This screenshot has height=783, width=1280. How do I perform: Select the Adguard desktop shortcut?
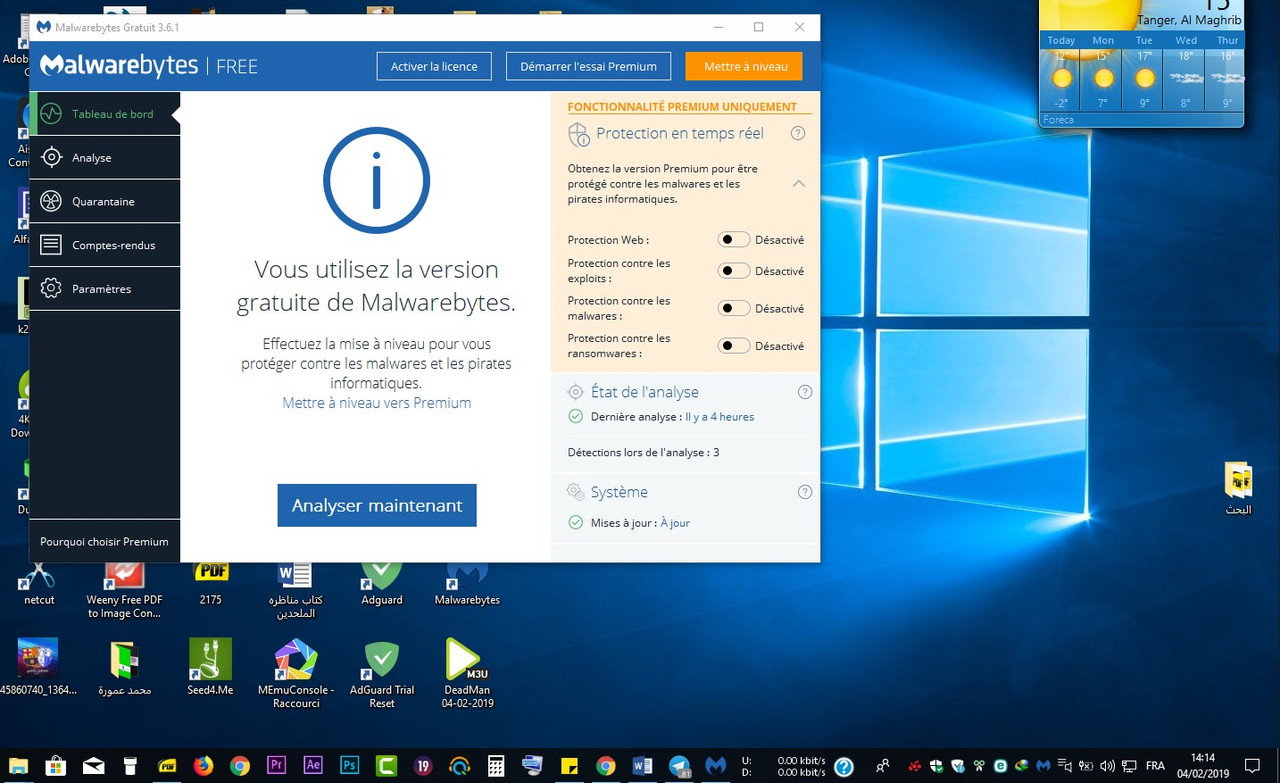pos(382,585)
